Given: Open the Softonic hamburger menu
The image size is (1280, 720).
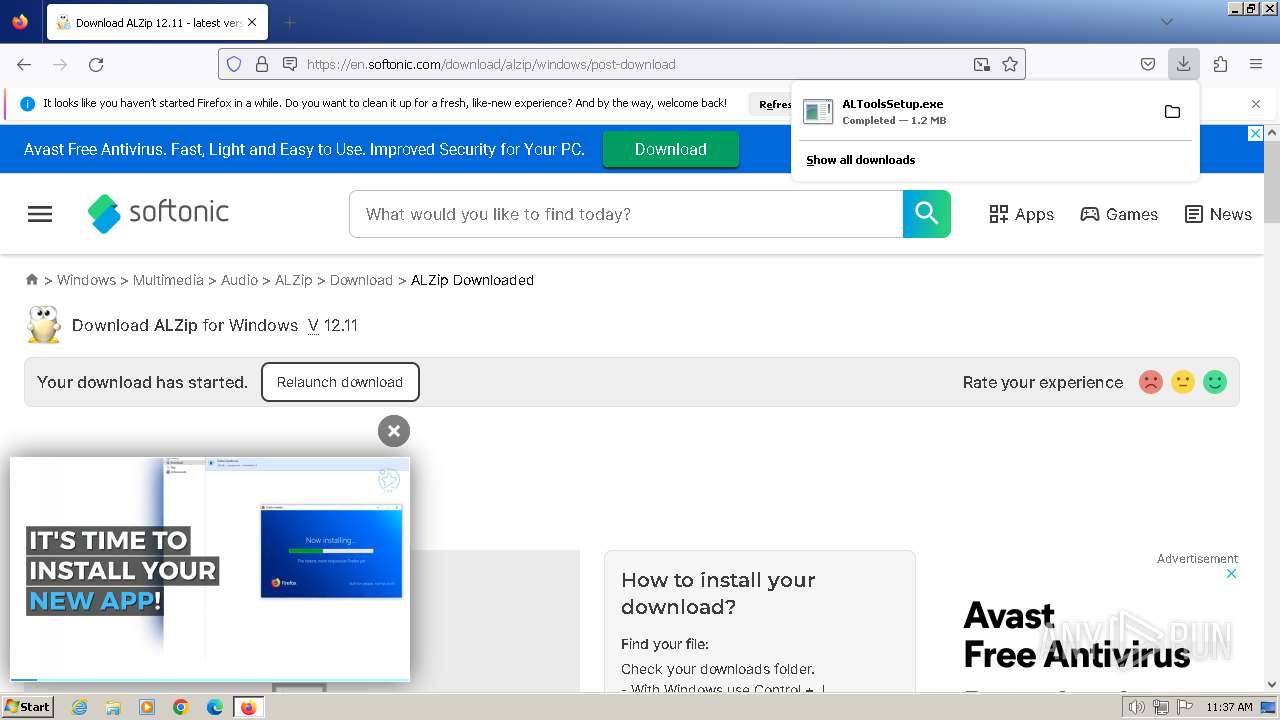Looking at the screenshot, I should coord(40,214).
